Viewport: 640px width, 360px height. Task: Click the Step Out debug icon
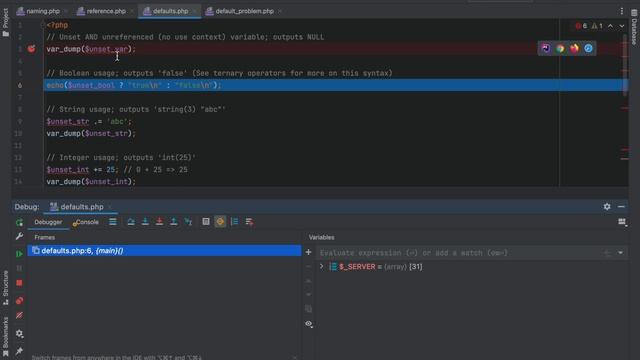pos(173,222)
